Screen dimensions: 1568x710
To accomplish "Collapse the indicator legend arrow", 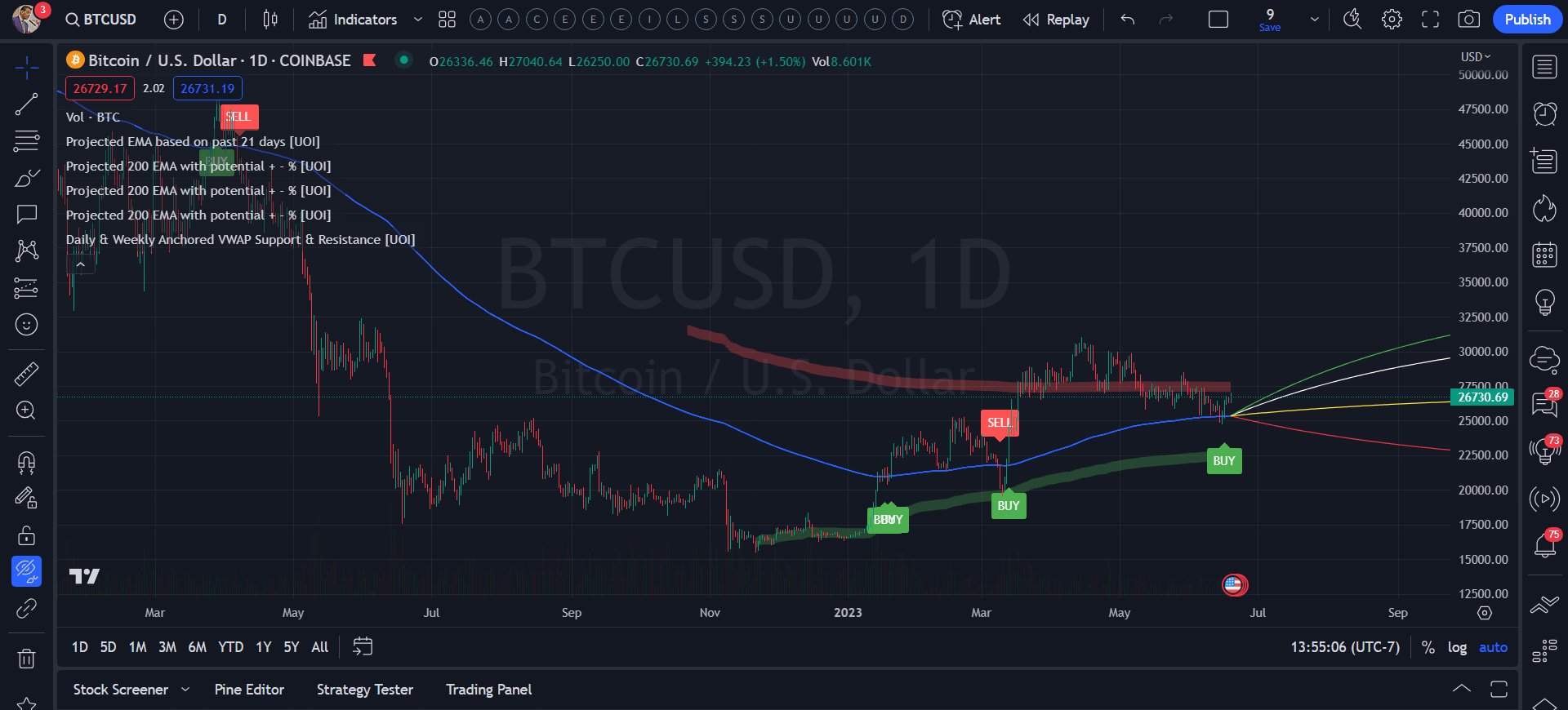I will [x=80, y=265].
